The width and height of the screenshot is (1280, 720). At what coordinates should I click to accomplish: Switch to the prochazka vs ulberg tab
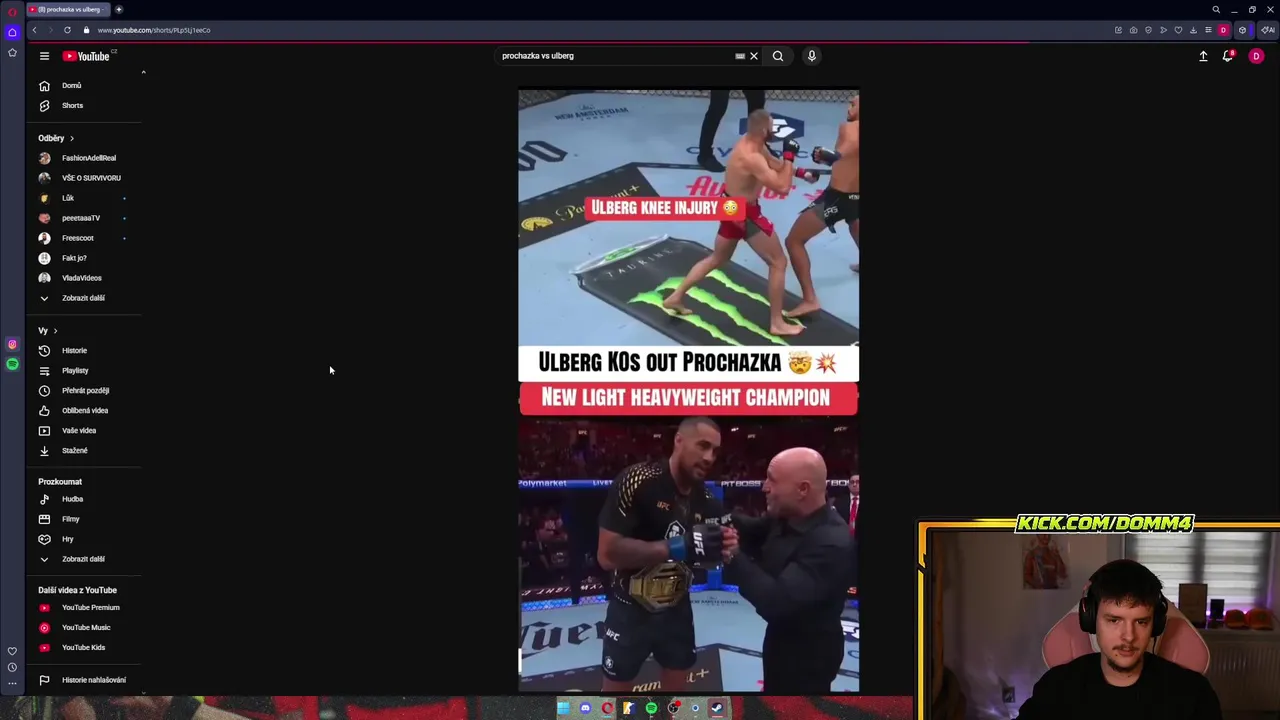[69, 9]
